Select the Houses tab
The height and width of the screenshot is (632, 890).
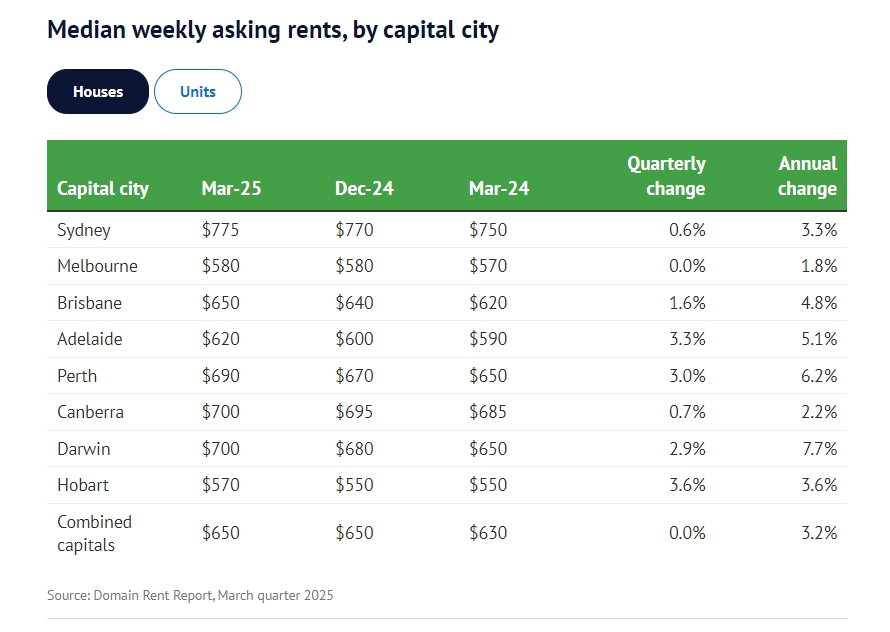coord(98,92)
